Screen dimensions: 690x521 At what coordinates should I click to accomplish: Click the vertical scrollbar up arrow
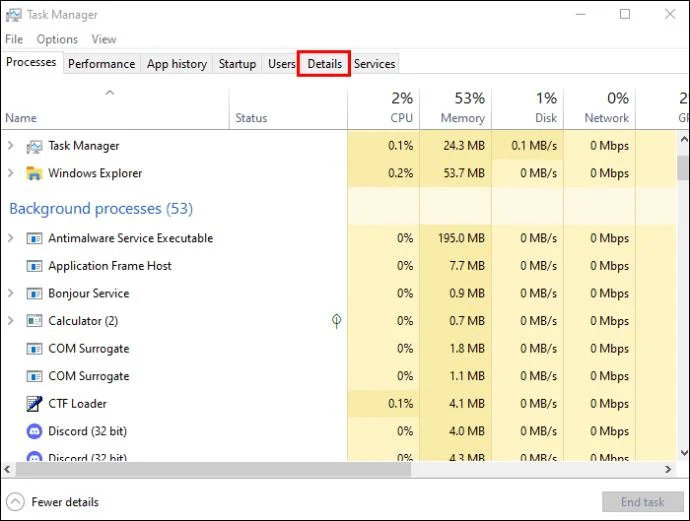683,139
